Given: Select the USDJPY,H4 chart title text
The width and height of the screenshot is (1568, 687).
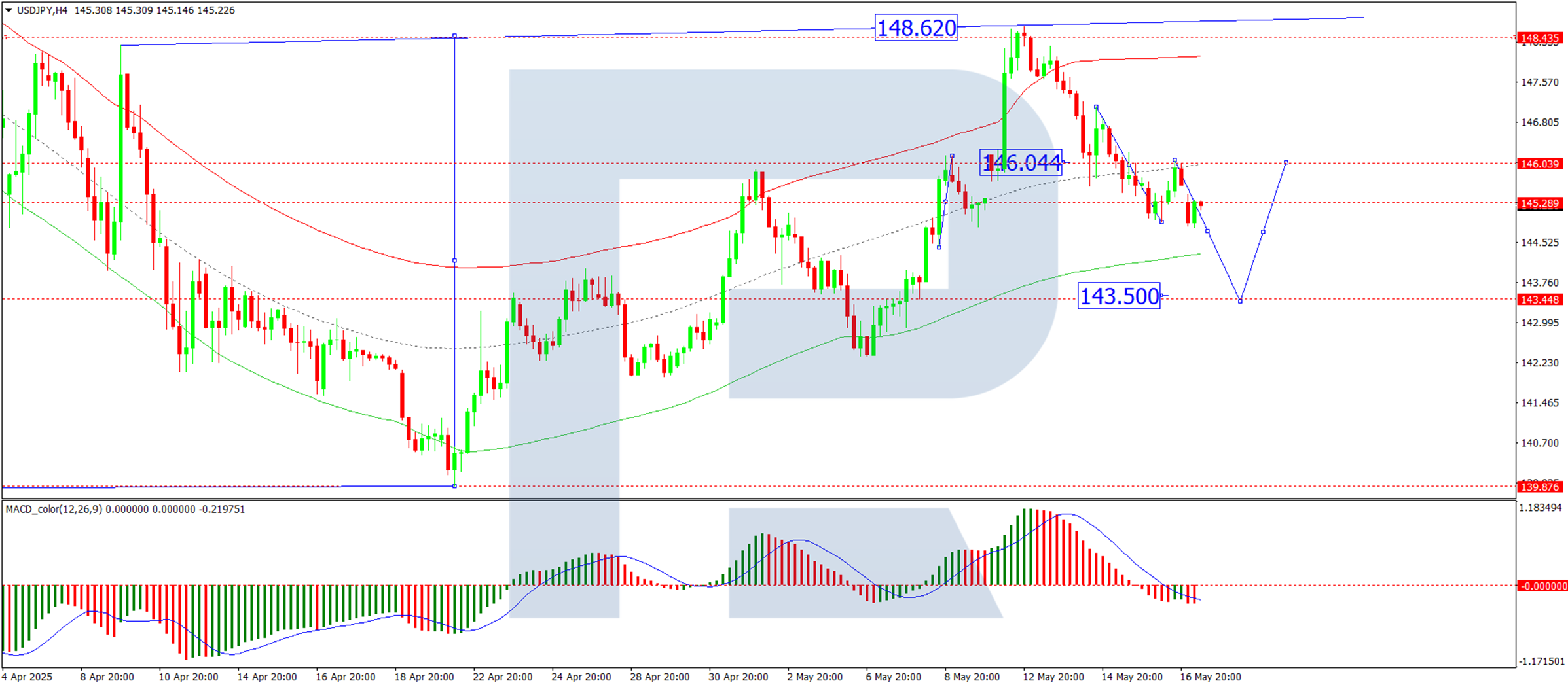Looking at the screenshot, I should click(42, 10).
